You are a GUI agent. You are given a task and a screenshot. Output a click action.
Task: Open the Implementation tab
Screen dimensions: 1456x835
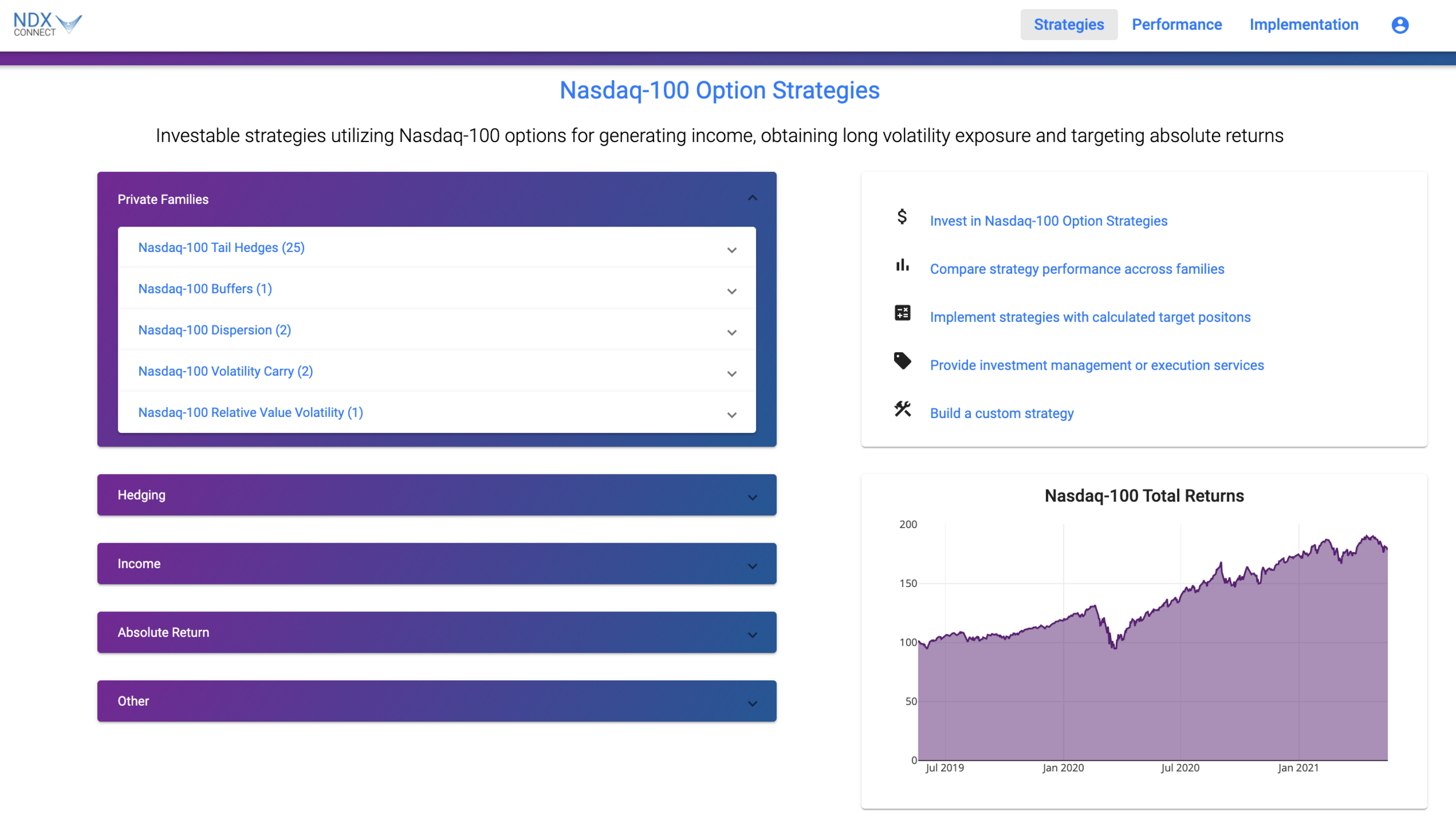(x=1303, y=24)
